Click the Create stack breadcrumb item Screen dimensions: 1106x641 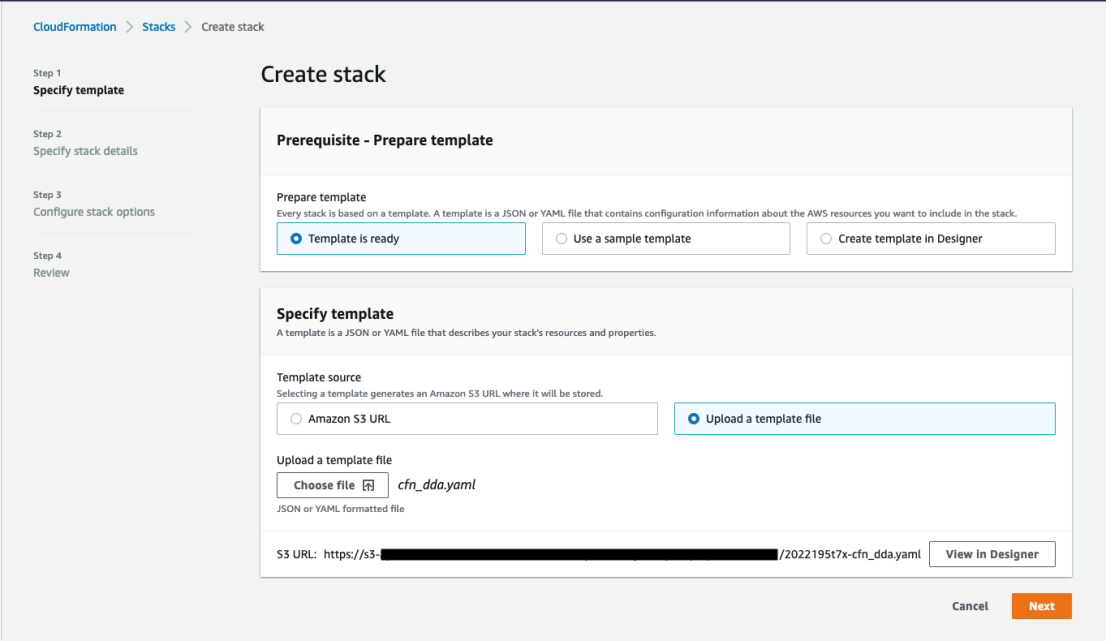pyautogui.click(x=232, y=26)
